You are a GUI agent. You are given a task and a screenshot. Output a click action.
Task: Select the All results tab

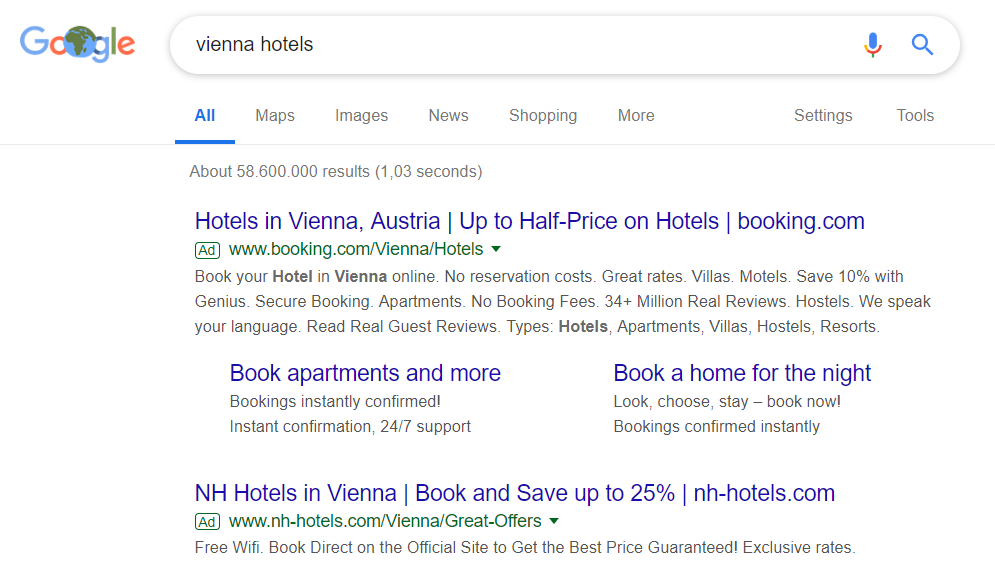(x=205, y=116)
